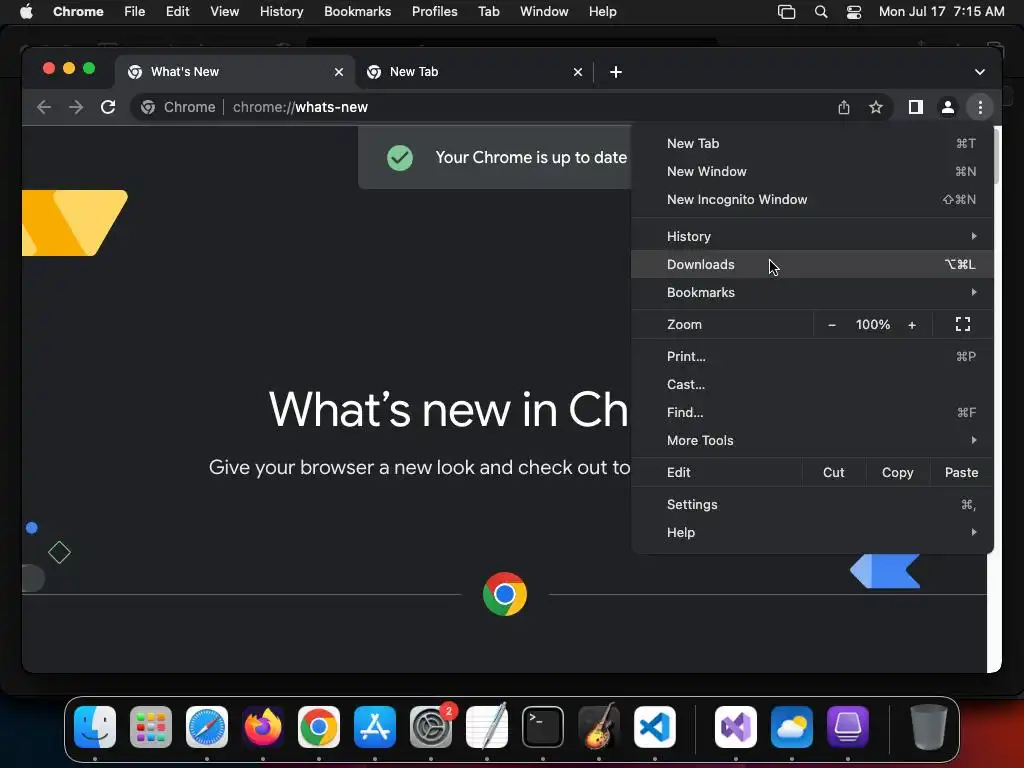Click the share icon in address bar
1024x768 pixels.
(x=844, y=107)
